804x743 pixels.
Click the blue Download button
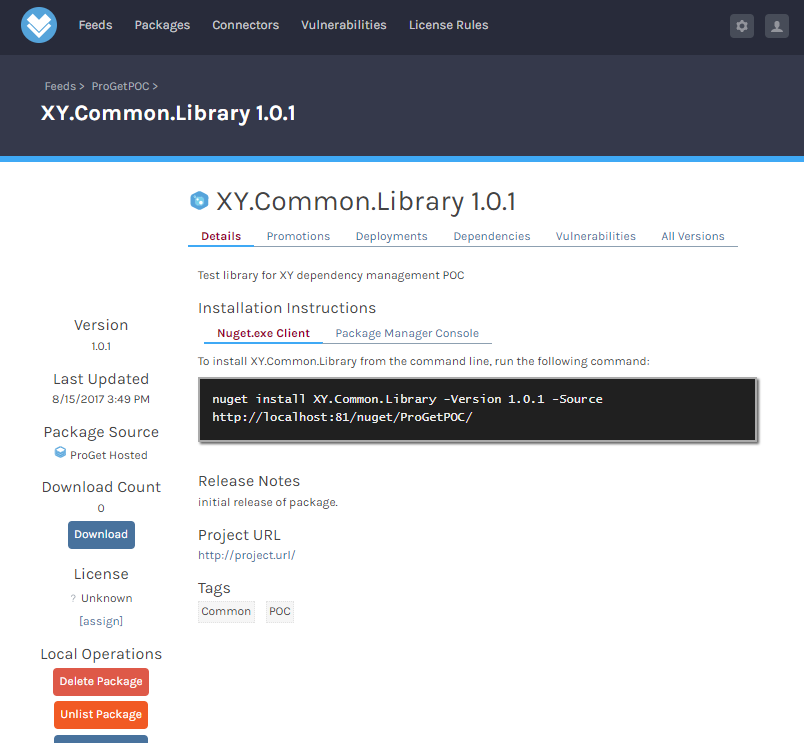click(101, 534)
